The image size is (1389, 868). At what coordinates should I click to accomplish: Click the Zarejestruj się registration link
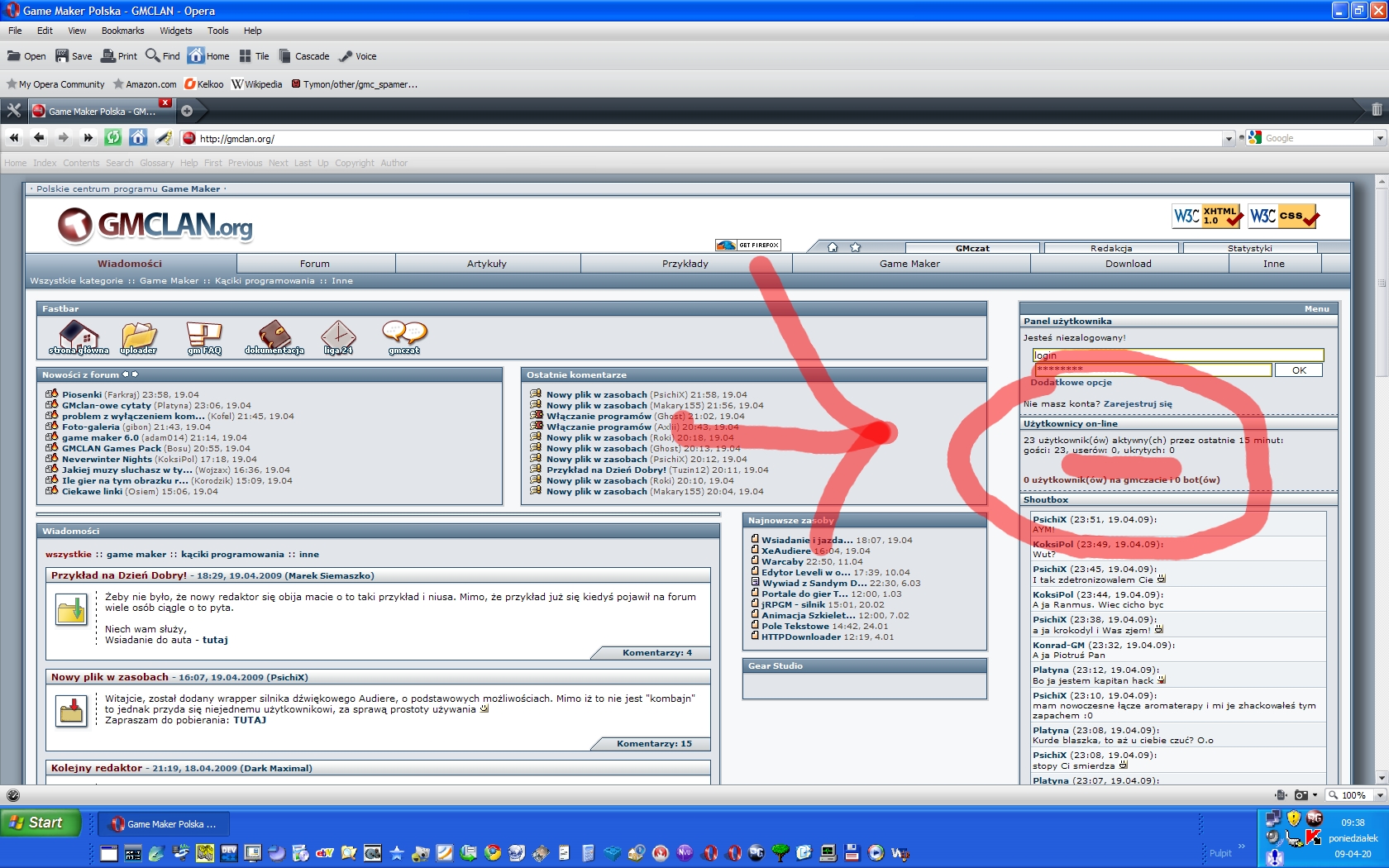coord(1138,404)
